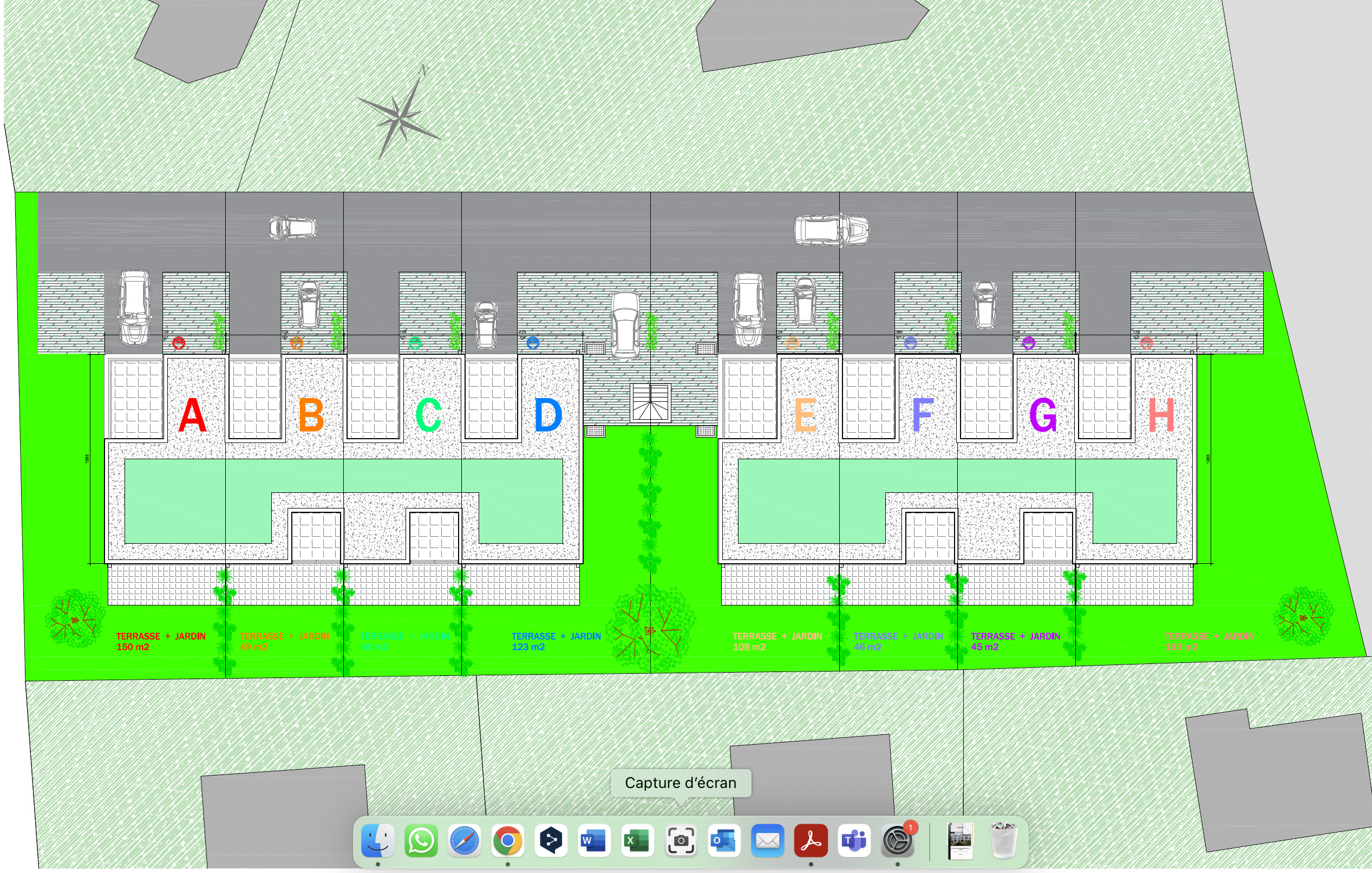Image resolution: width=1372 pixels, height=873 pixels.
Task: Open the Trash in the dock
Action: (1004, 840)
